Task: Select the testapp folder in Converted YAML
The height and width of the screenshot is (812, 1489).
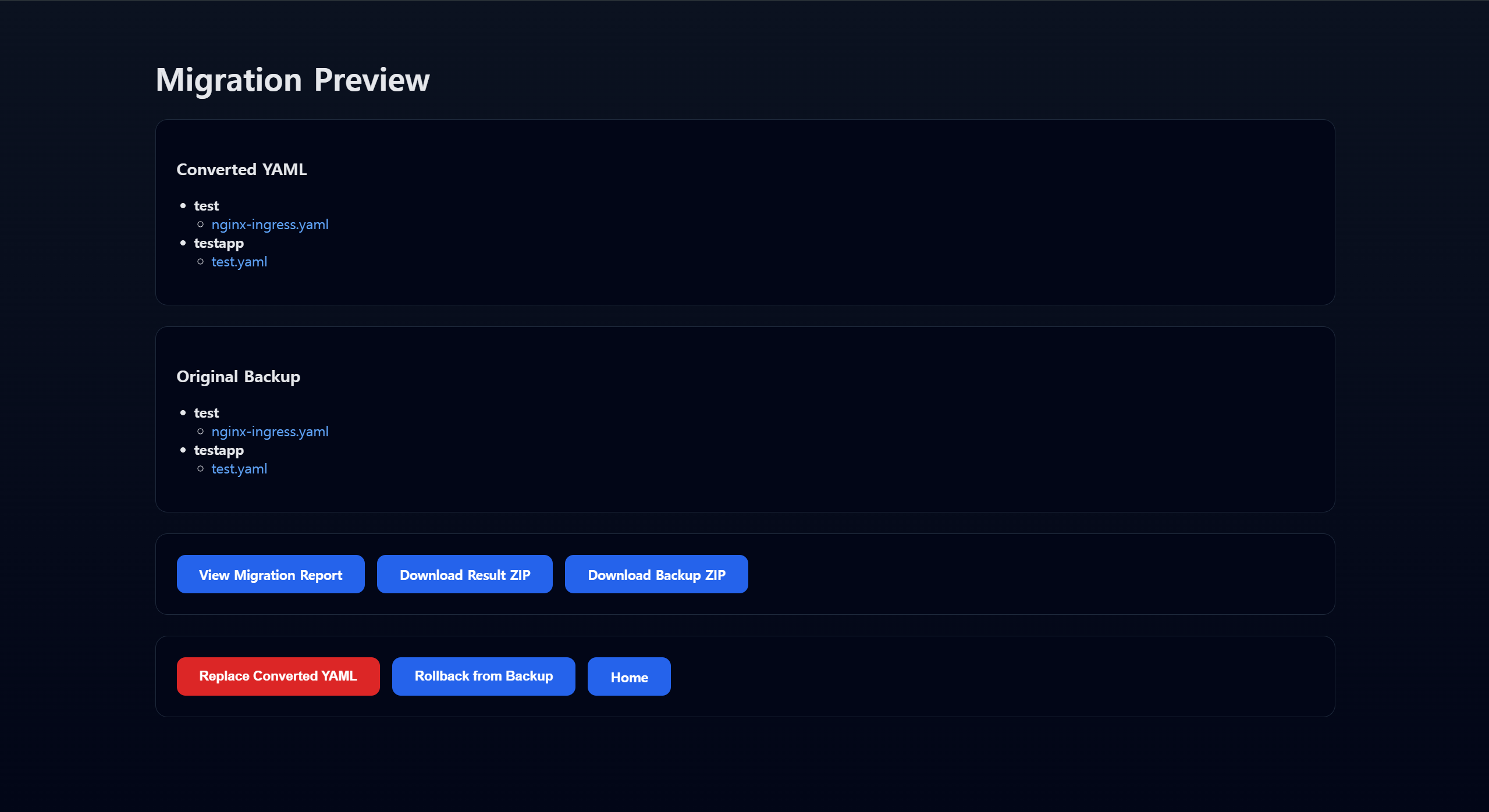Action: click(218, 243)
